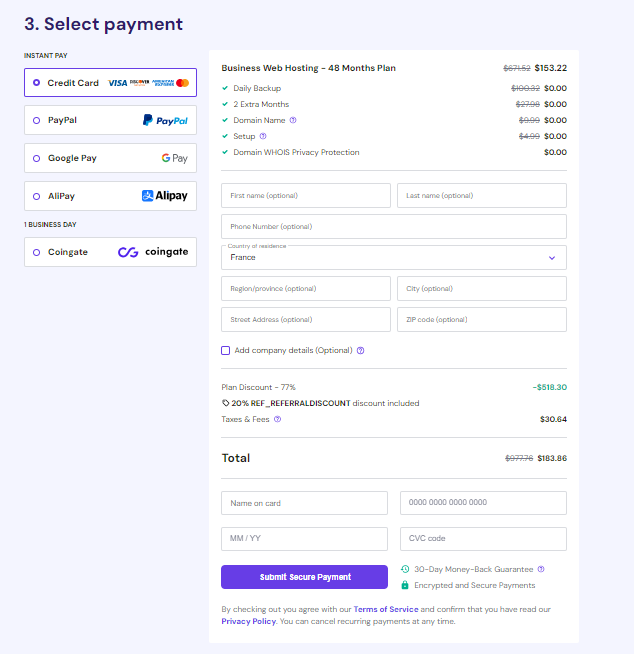The height and width of the screenshot is (654, 634).
Task: Click the G Pay logo
Action: 175,158
